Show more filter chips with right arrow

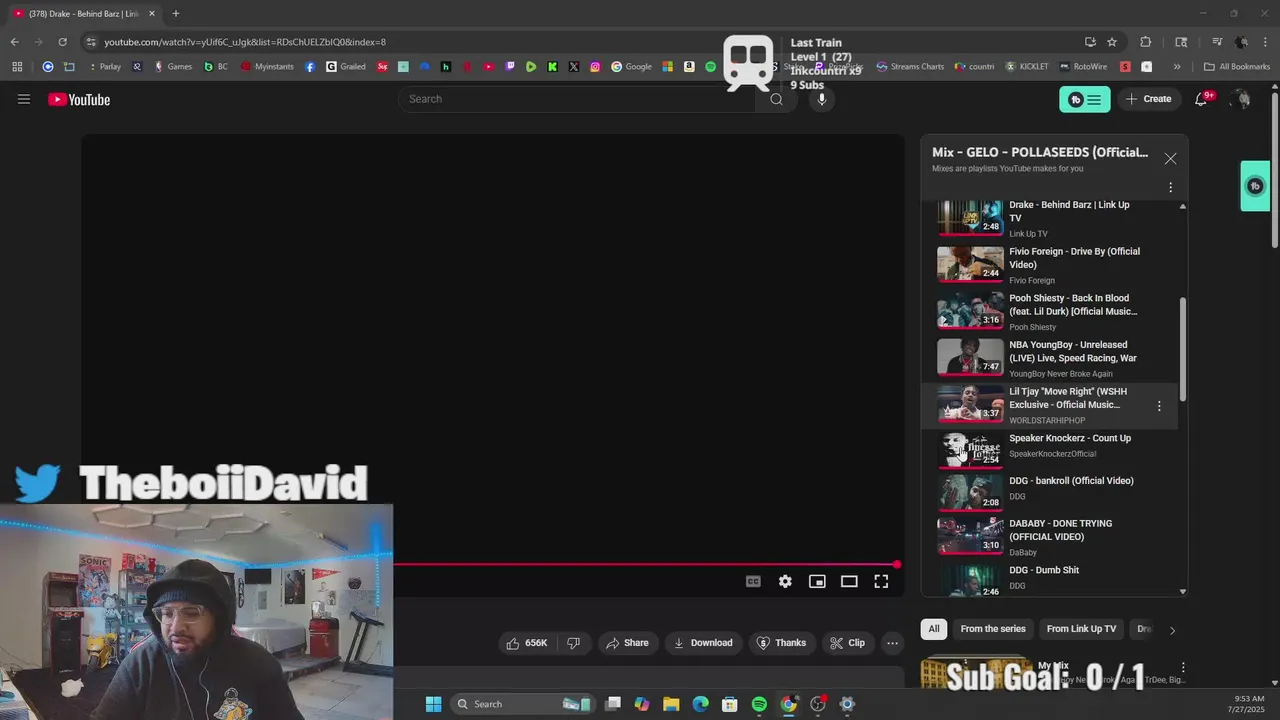point(1172,630)
